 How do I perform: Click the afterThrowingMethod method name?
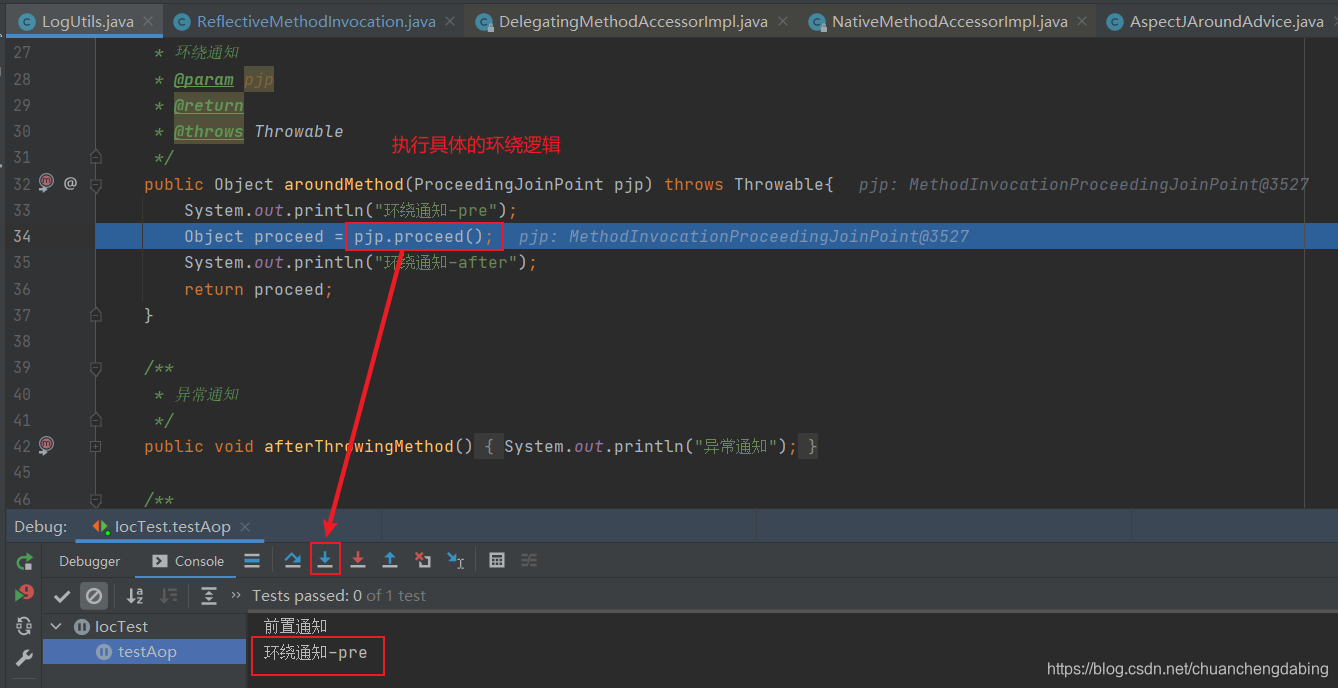[x=358, y=446]
